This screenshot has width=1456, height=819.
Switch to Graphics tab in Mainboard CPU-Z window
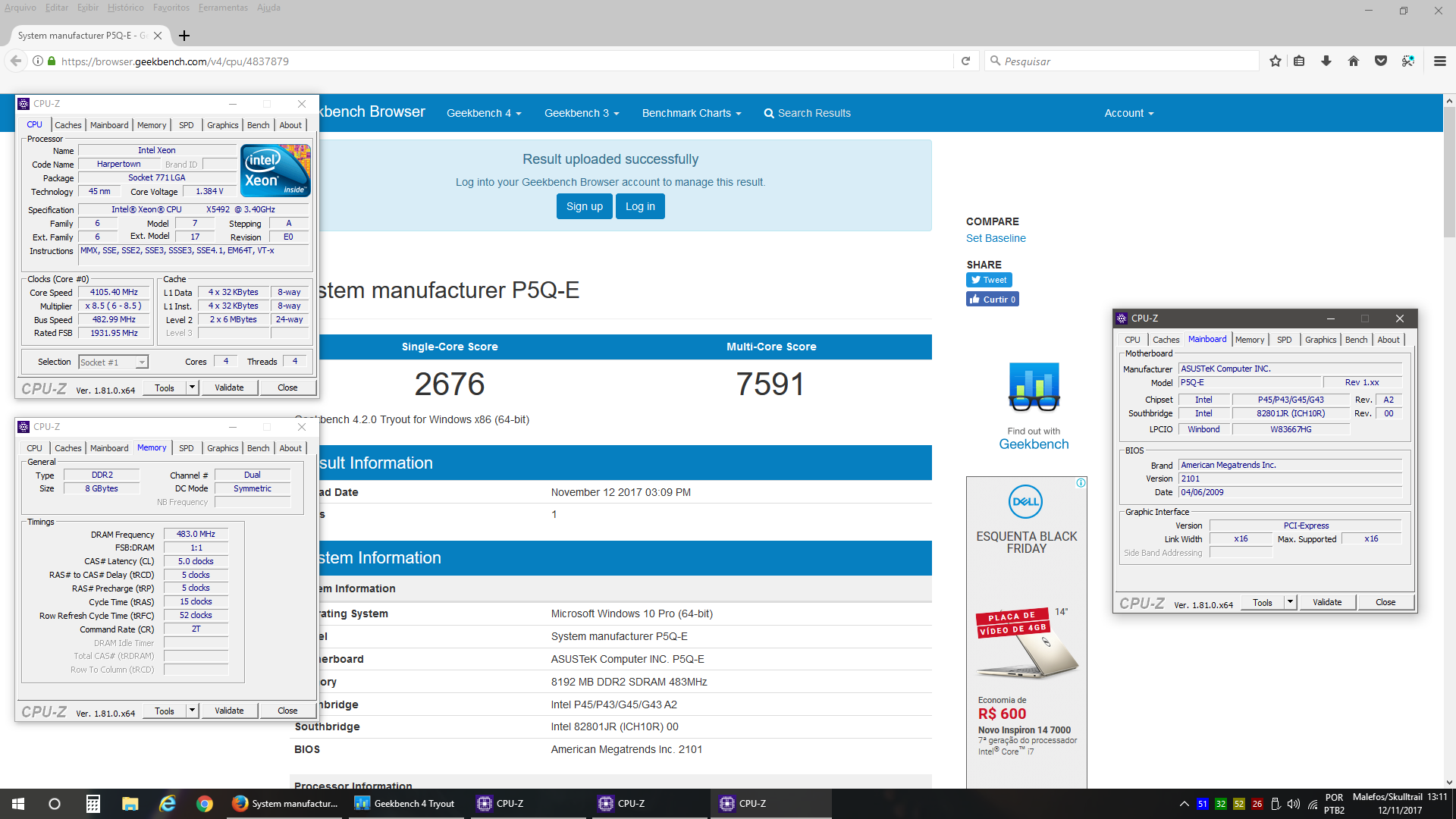[x=1320, y=340]
